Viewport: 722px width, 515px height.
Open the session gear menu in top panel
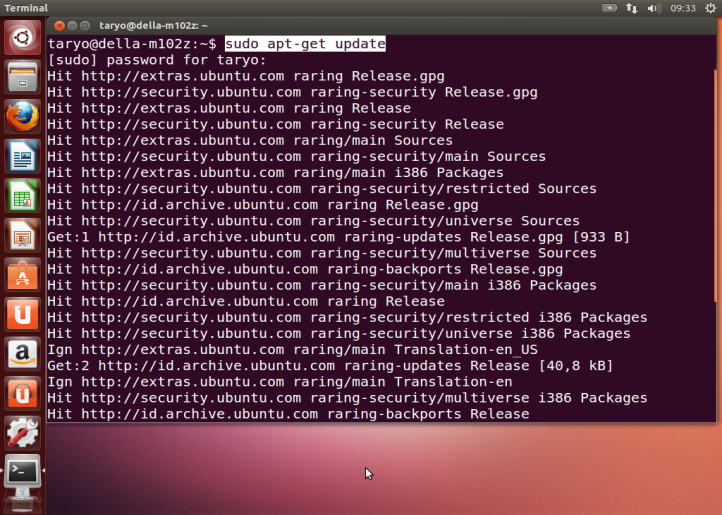point(710,8)
